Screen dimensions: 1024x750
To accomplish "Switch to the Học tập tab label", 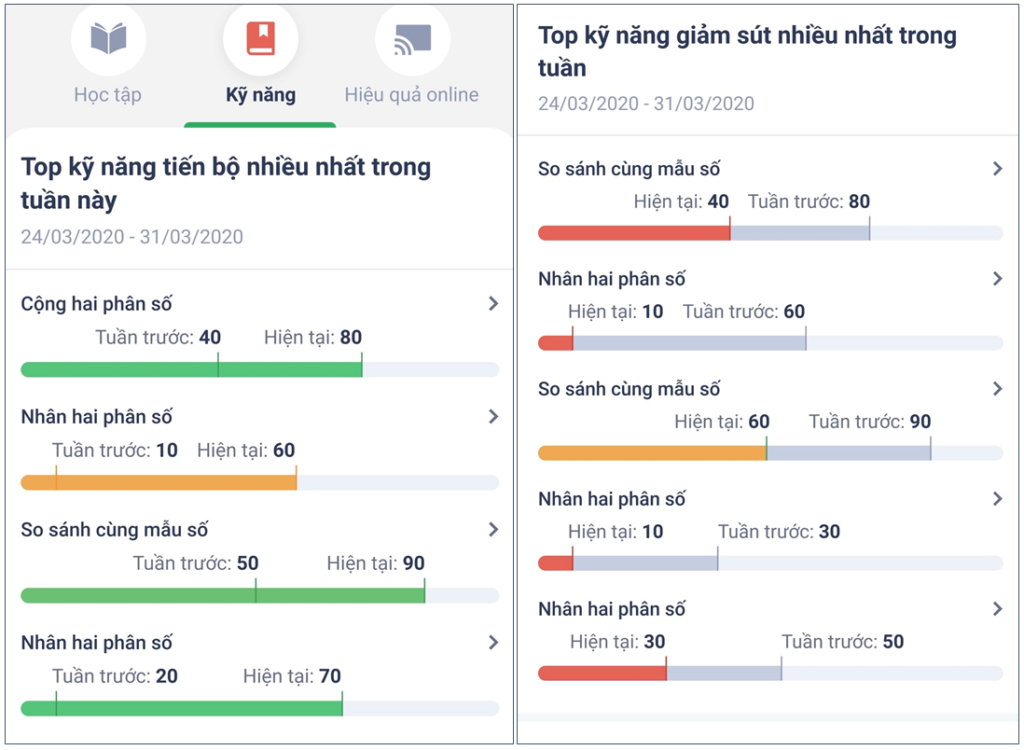I will pos(108,95).
